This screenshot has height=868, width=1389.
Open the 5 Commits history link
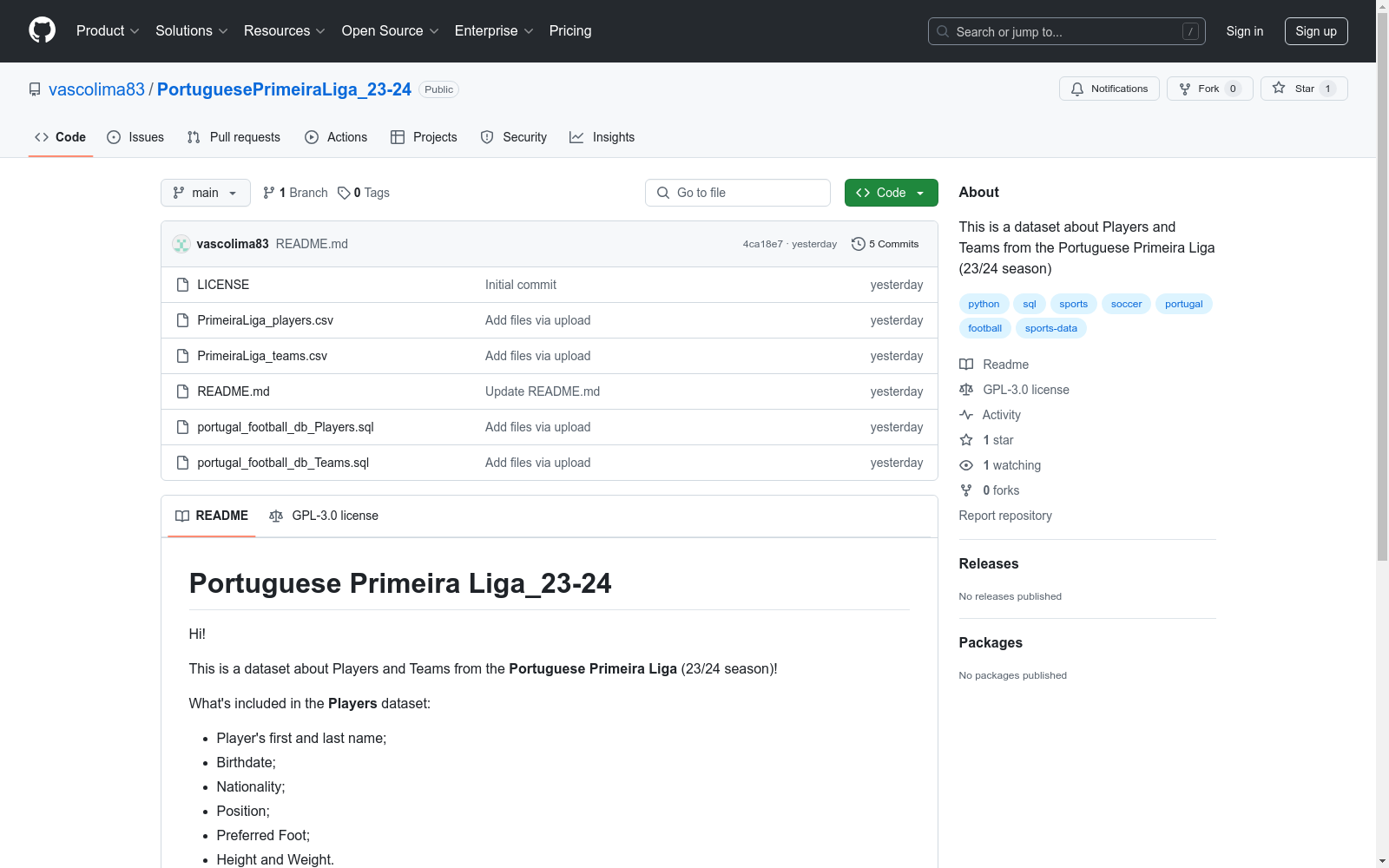pyautogui.click(x=885, y=244)
